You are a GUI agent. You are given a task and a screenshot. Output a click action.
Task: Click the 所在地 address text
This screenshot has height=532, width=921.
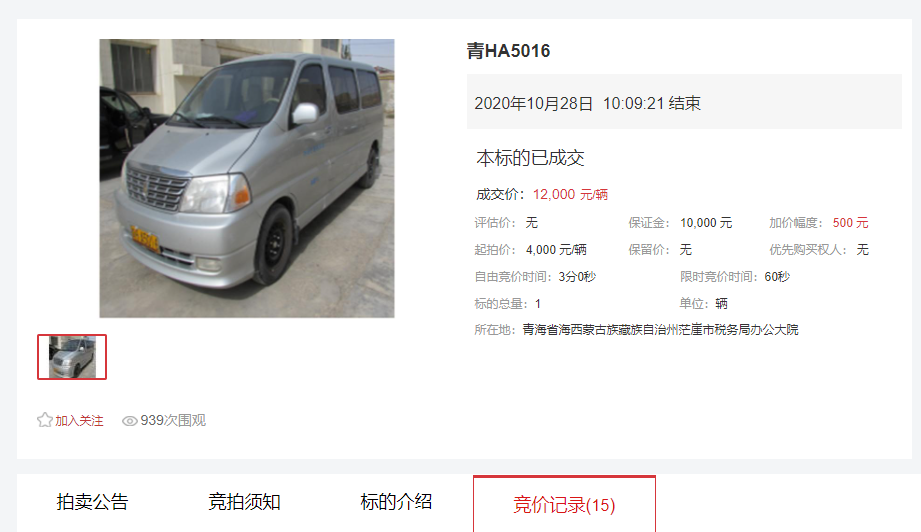point(661,330)
